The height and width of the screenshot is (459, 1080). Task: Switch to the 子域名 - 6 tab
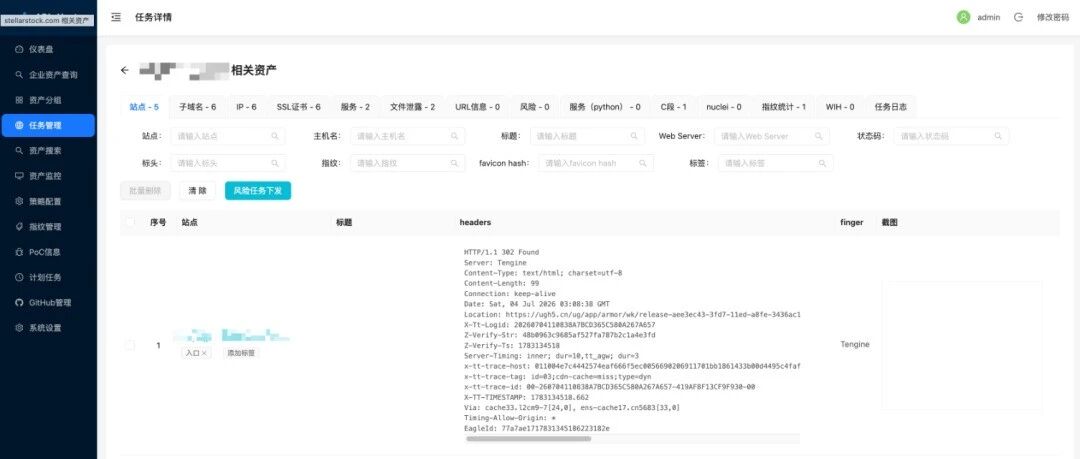[x=198, y=107]
